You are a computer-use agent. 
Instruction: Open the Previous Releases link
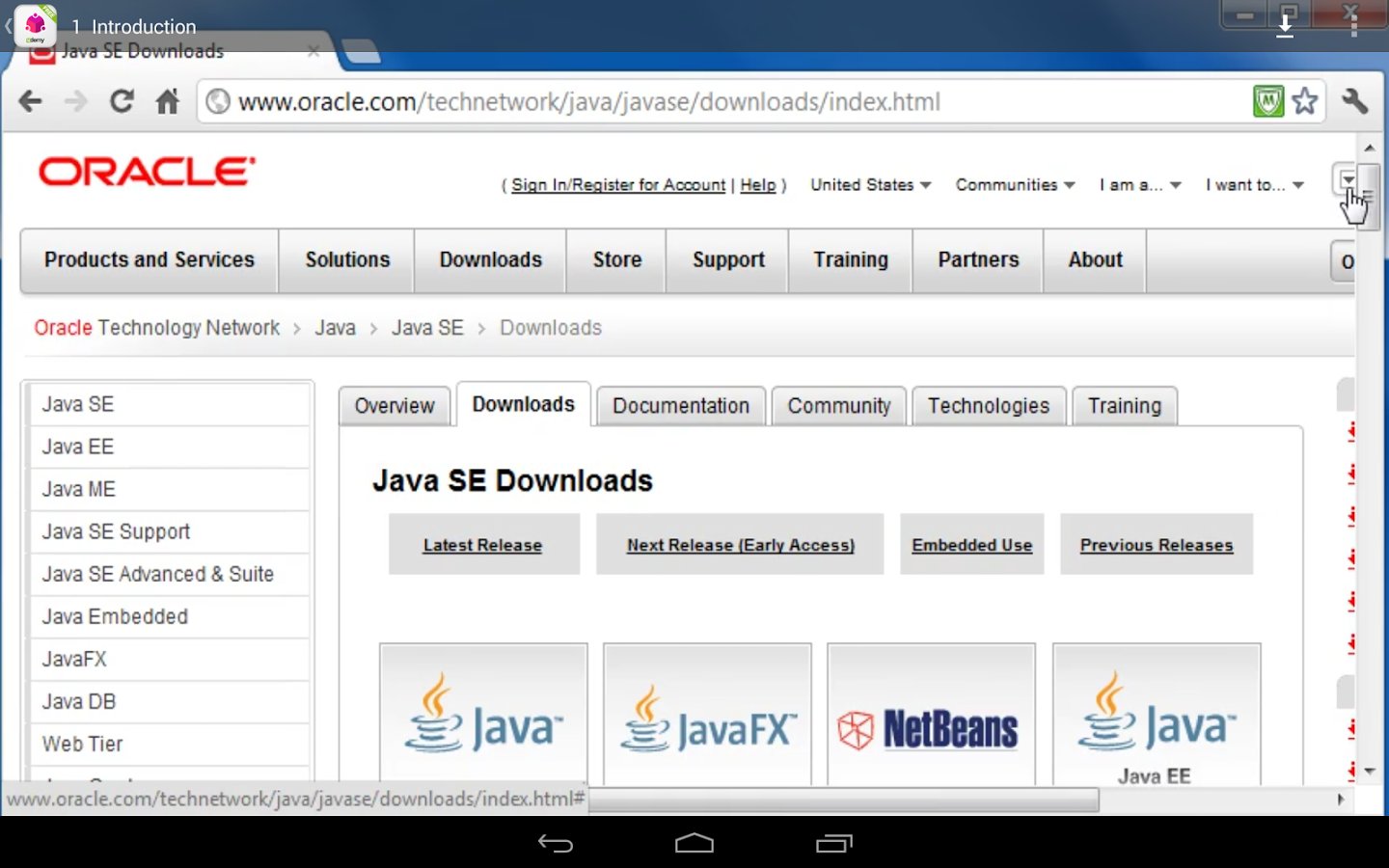[x=1157, y=545]
